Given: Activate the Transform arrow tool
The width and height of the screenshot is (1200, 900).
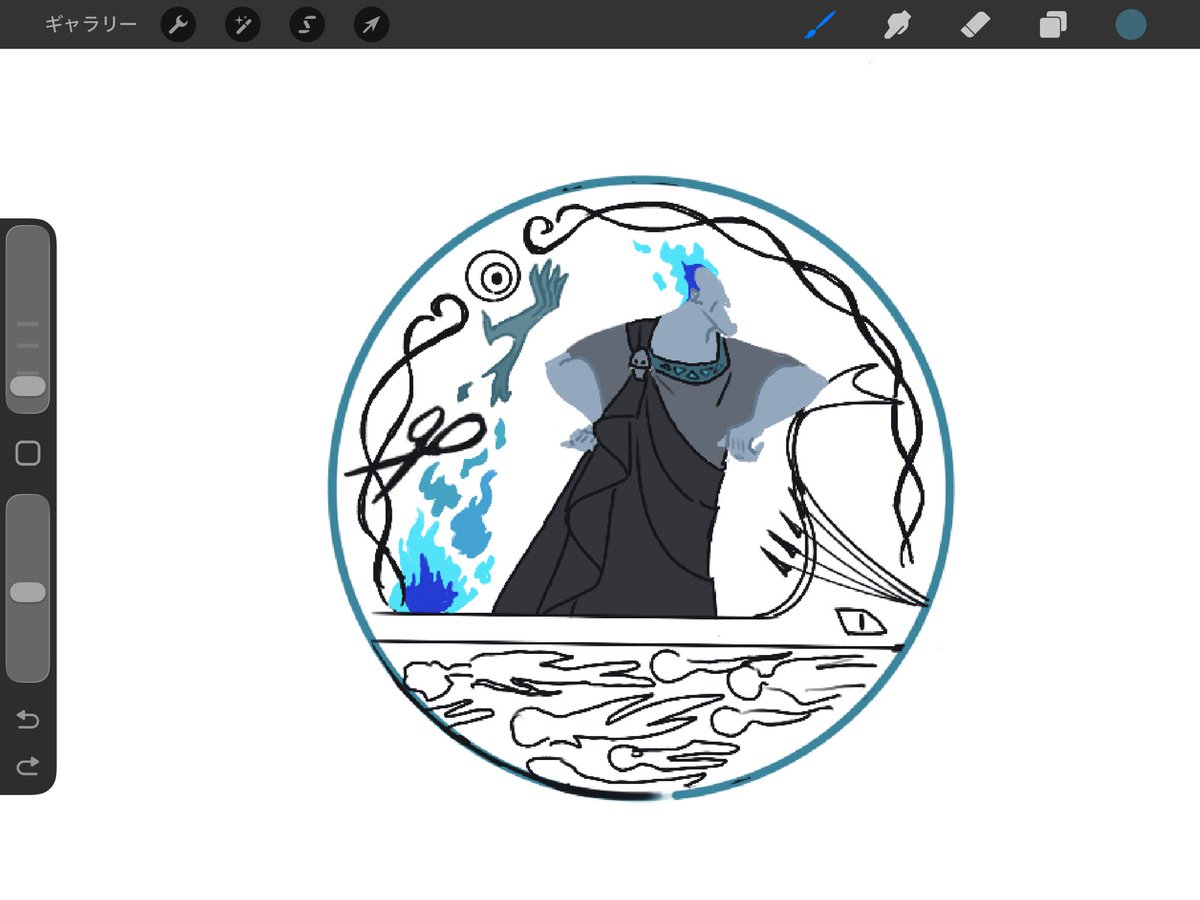Looking at the screenshot, I should tap(371, 25).
